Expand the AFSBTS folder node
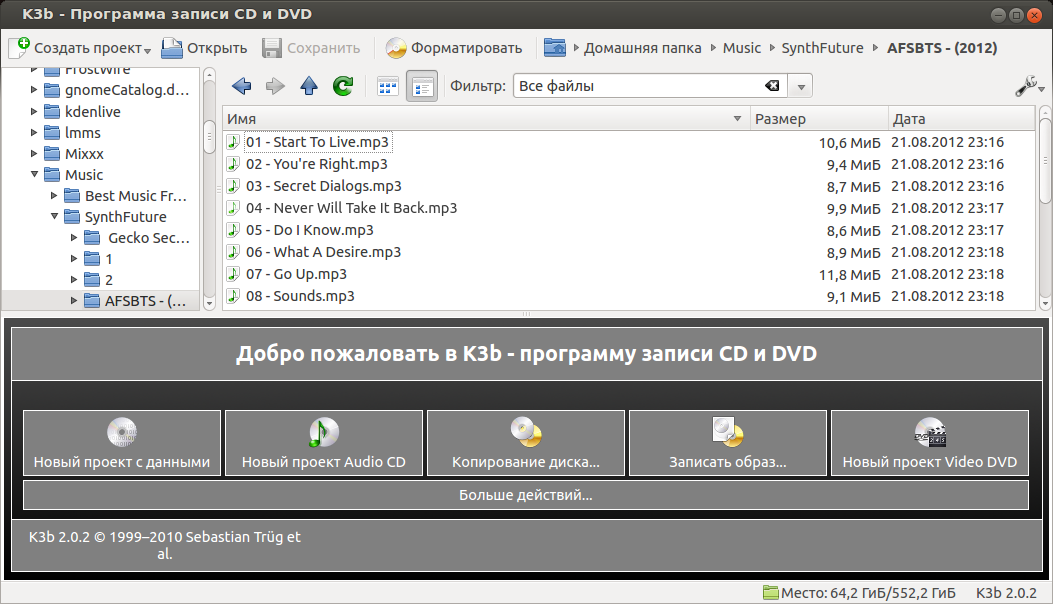 tap(74, 300)
